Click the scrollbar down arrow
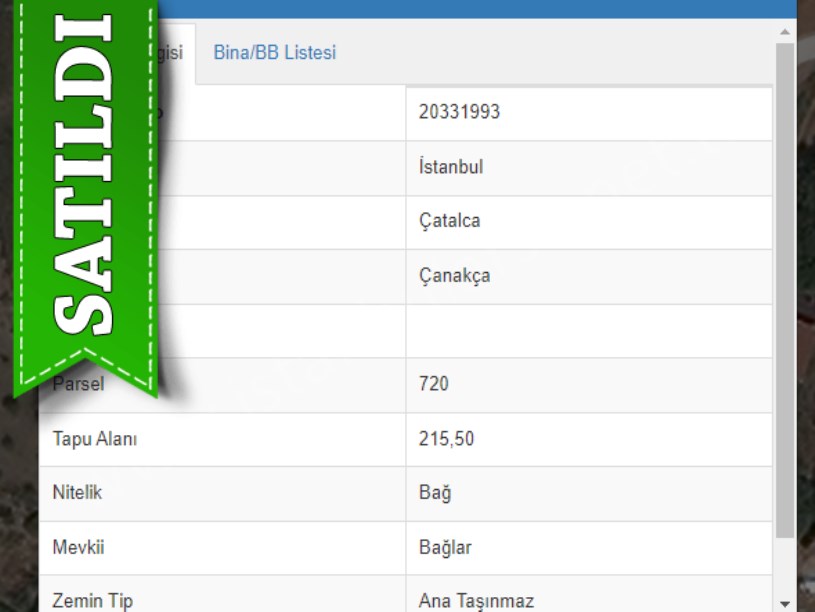Image resolution: width=815 pixels, height=612 pixels. 785,603
